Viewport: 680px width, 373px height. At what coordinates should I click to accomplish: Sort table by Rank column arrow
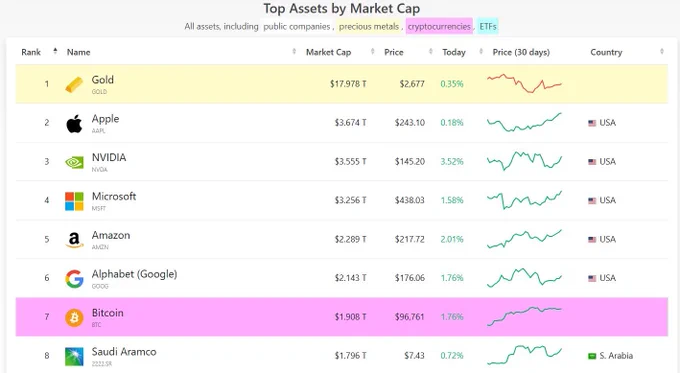pos(55,51)
